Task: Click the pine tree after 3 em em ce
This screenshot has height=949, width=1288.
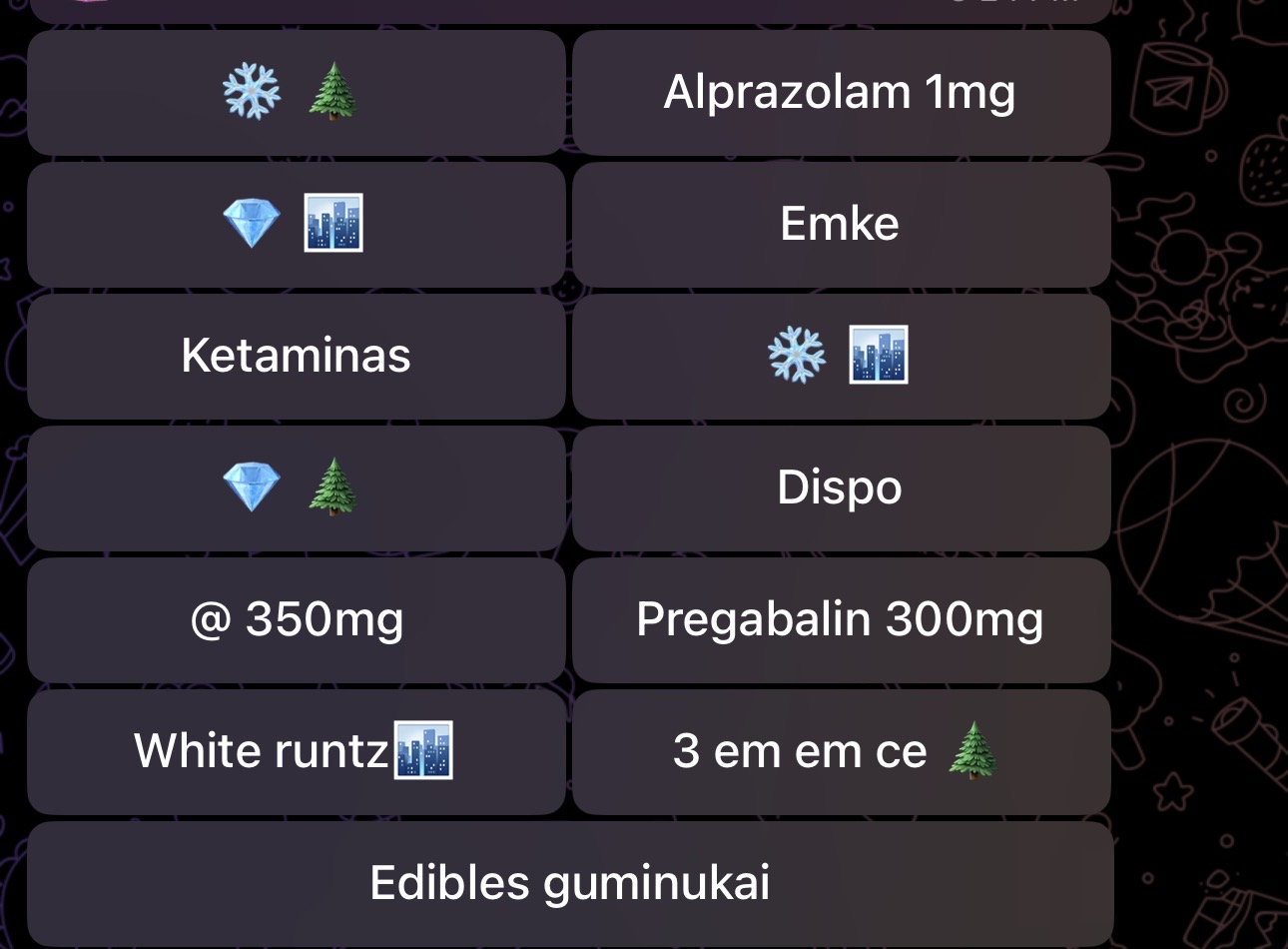Action: [972, 750]
